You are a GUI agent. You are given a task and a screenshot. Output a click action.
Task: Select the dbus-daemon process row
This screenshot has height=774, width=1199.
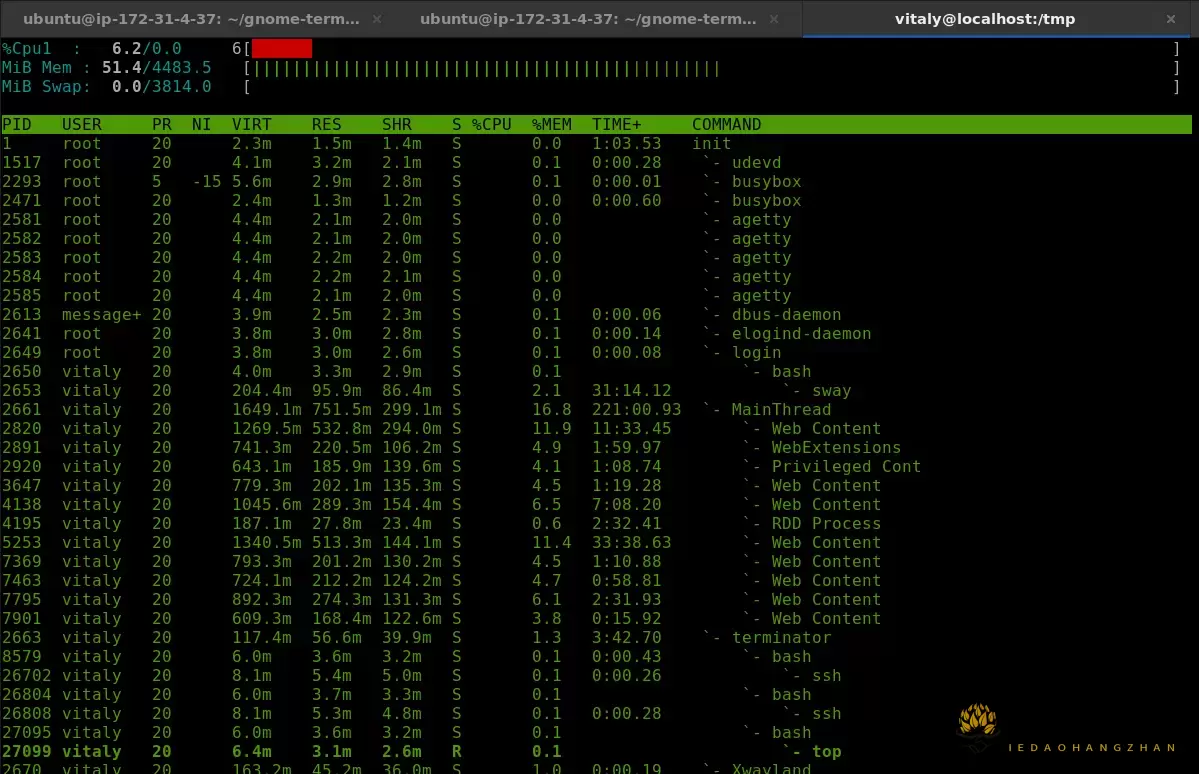tap(596, 315)
